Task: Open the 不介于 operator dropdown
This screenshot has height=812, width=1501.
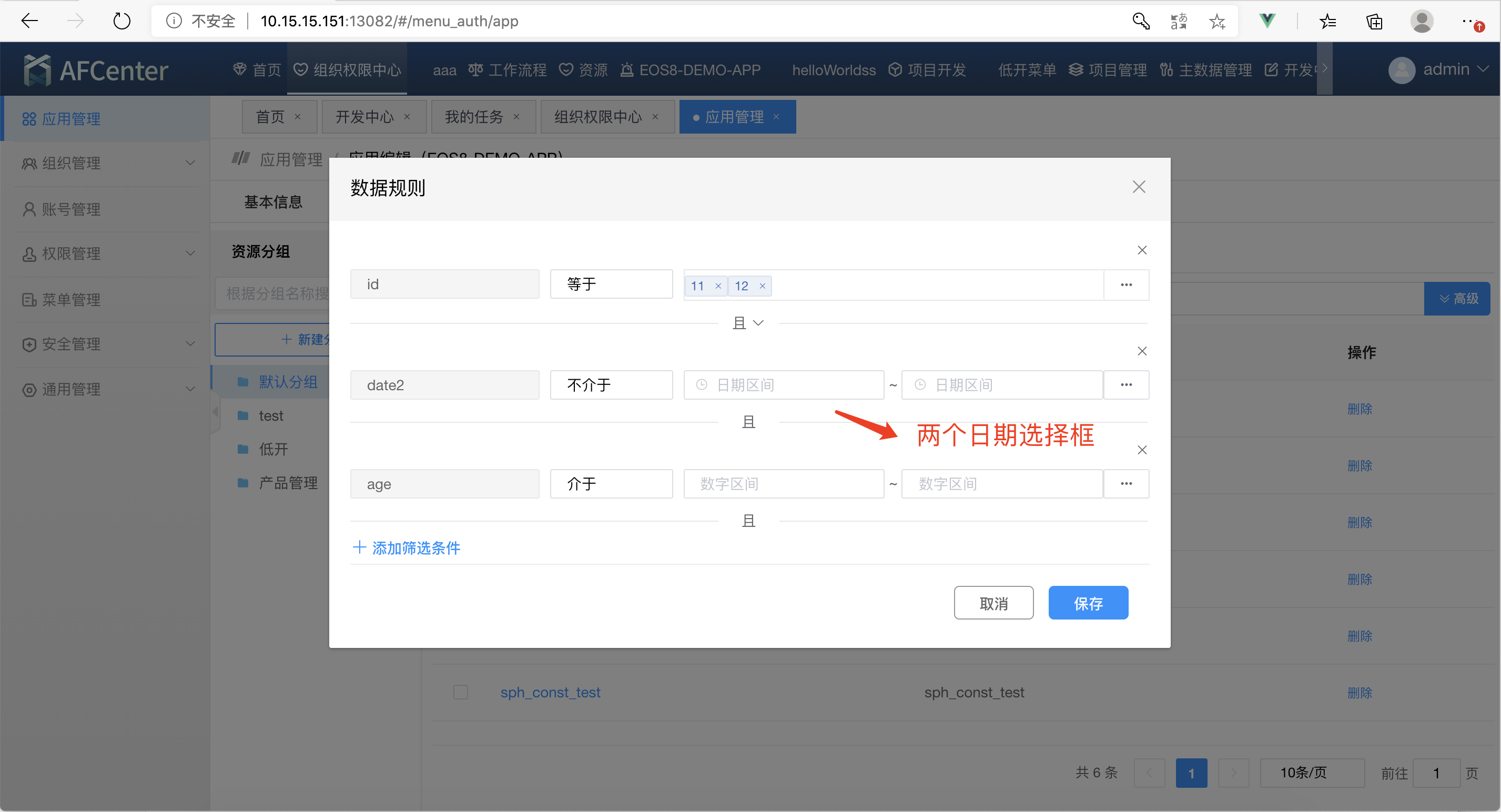Action: click(611, 385)
